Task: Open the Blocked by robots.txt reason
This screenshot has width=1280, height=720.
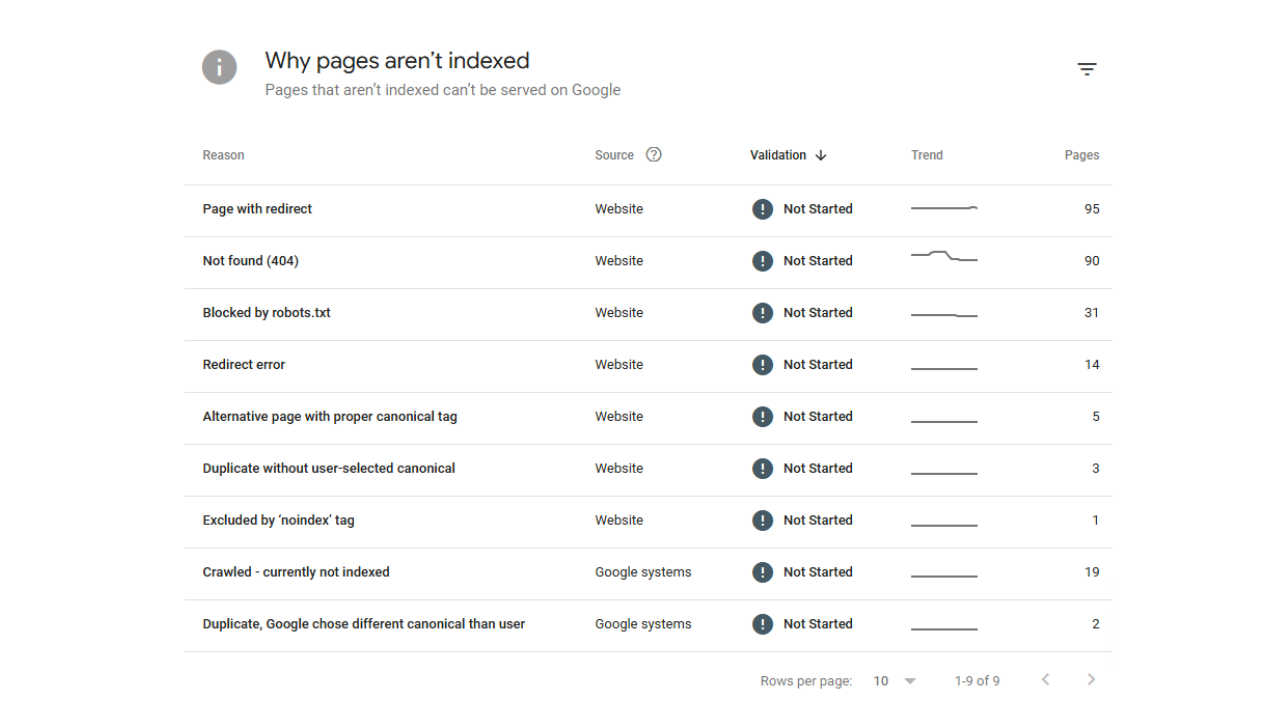Action: (x=266, y=313)
